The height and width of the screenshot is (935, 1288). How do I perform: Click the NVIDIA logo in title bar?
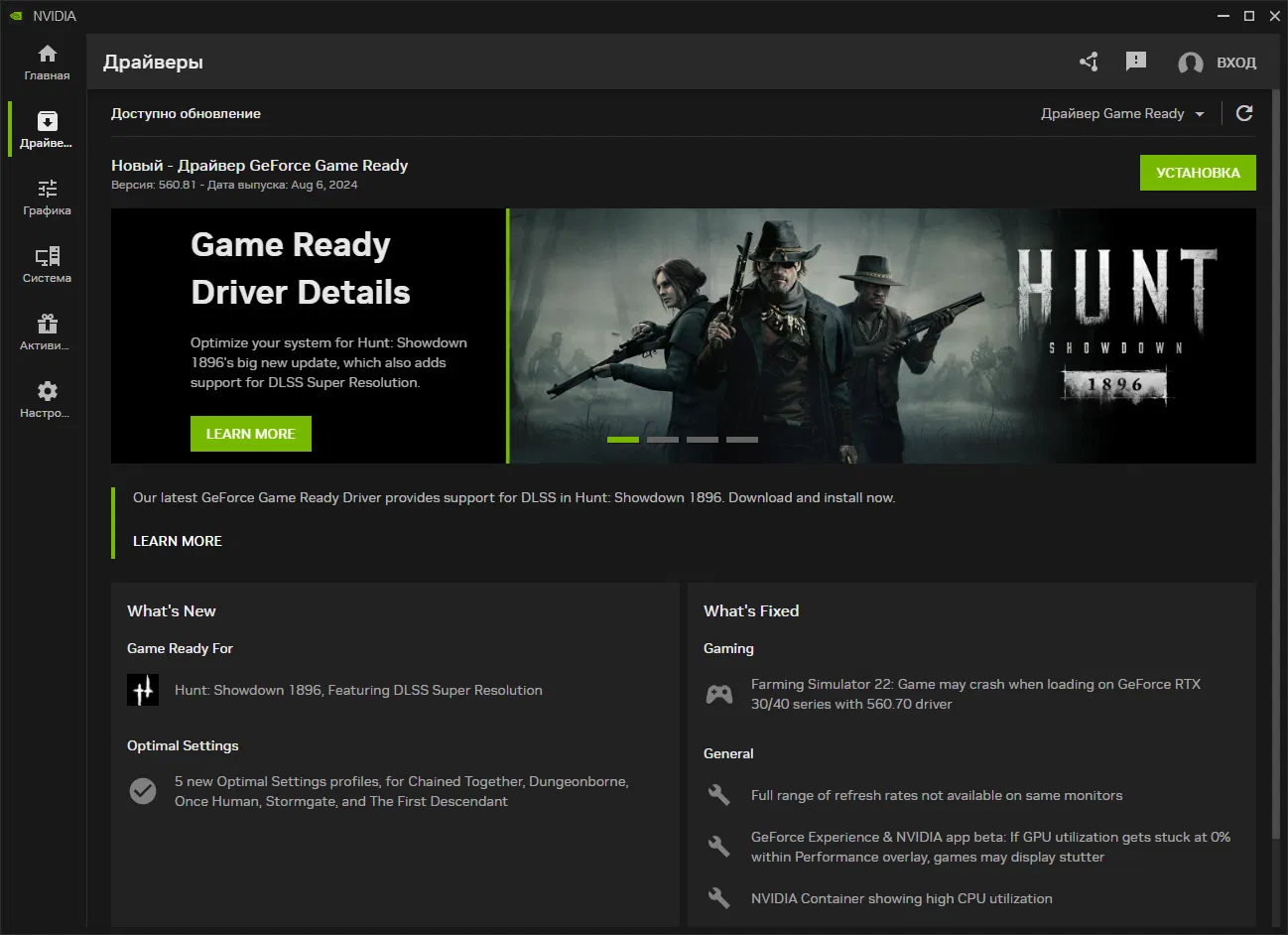[x=16, y=16]
